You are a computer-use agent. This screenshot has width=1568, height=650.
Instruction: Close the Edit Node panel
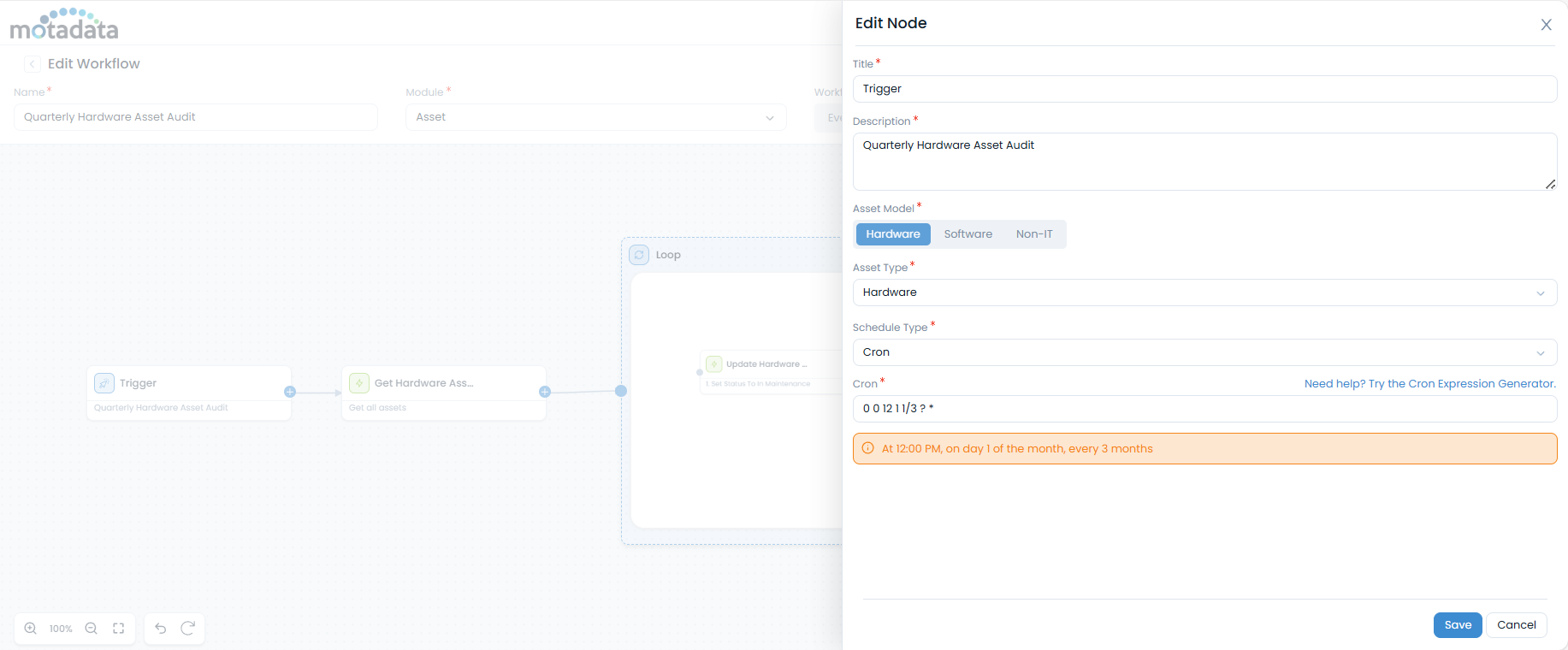tap(1546, 25)
